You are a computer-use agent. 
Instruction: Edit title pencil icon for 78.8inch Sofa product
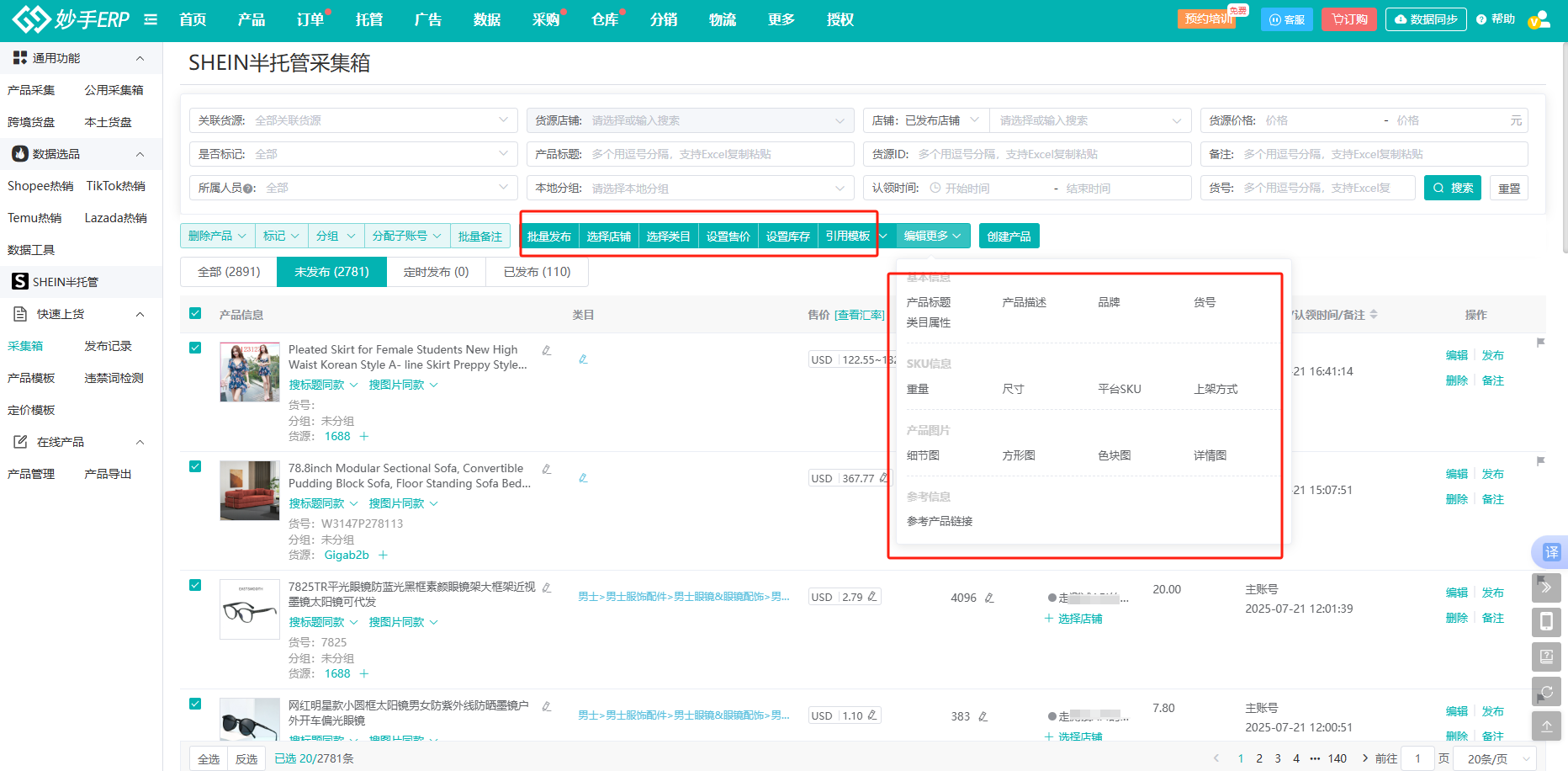[x=547, y=469]
